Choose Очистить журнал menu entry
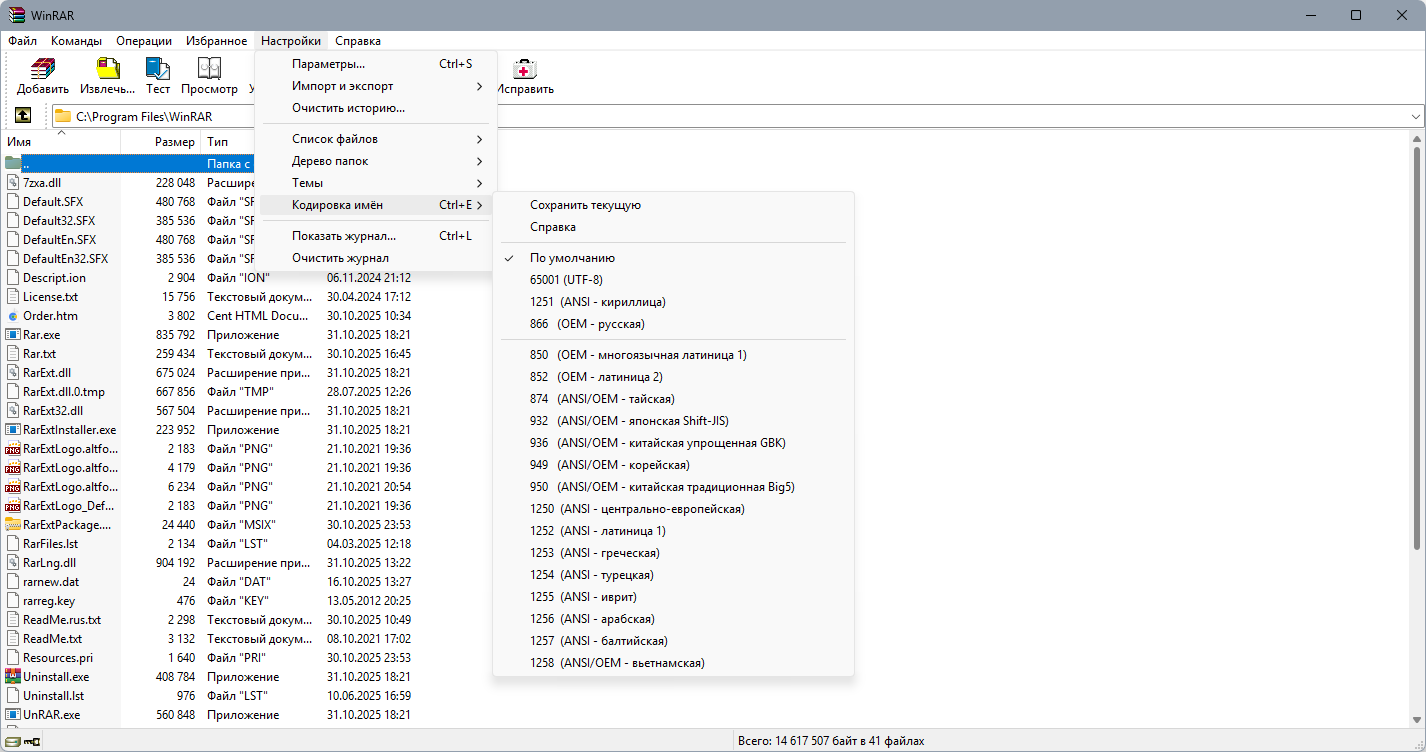 coord(375,258)
